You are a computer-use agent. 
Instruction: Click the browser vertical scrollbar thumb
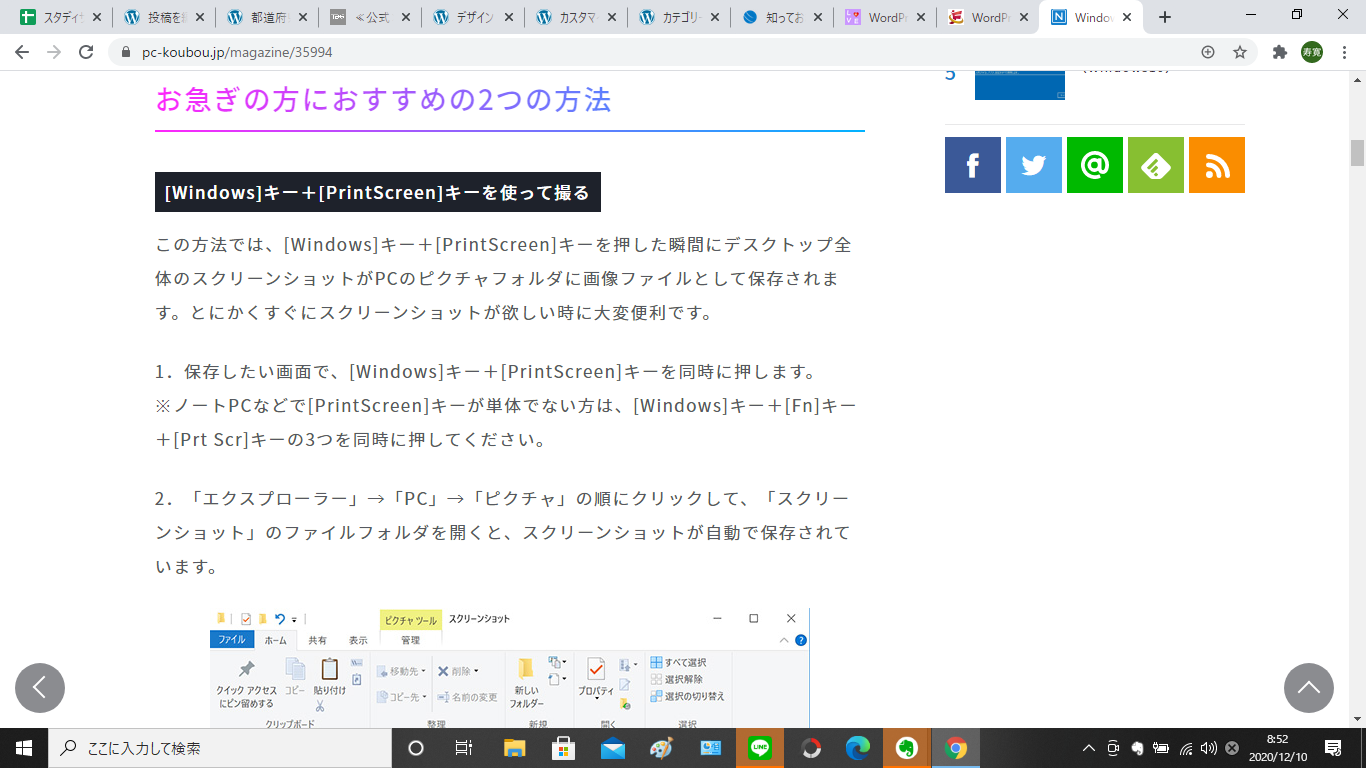1357,153
